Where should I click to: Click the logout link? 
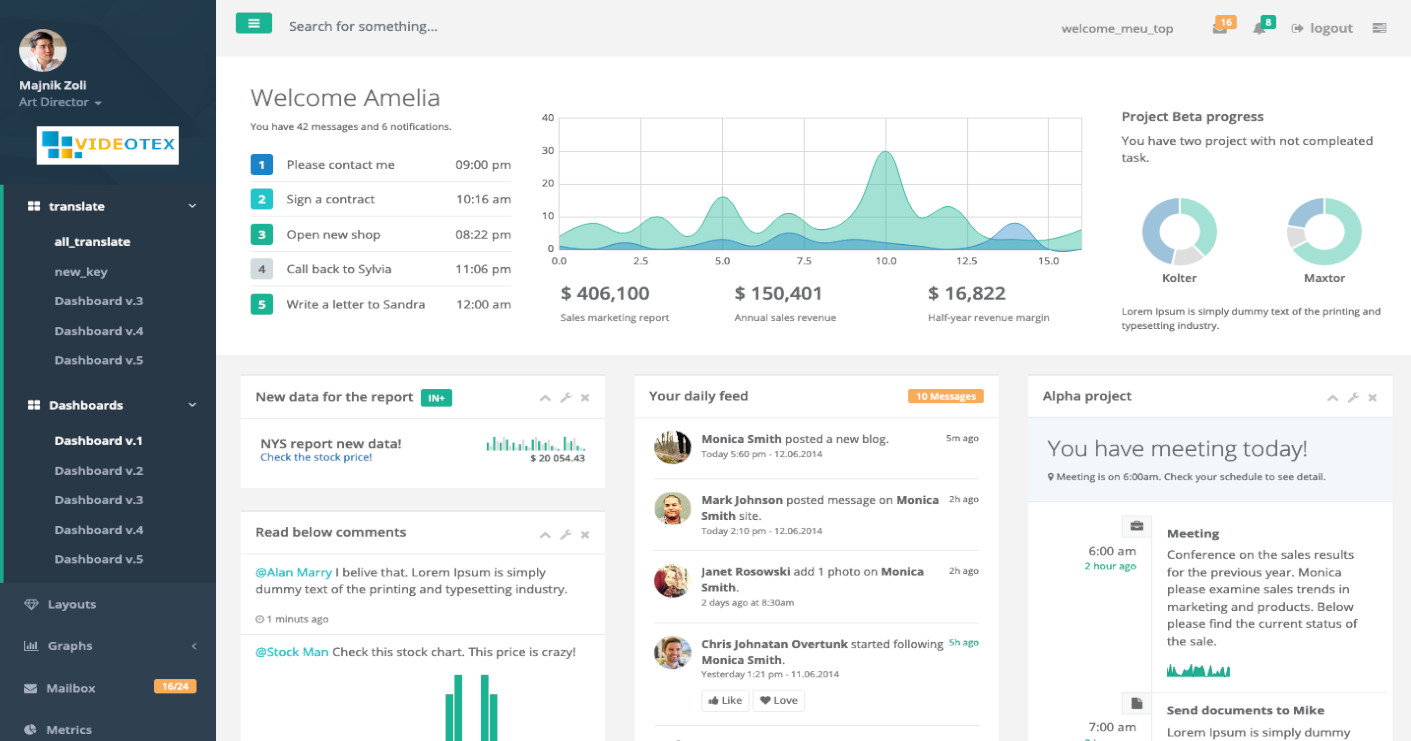click(1322, 28)
